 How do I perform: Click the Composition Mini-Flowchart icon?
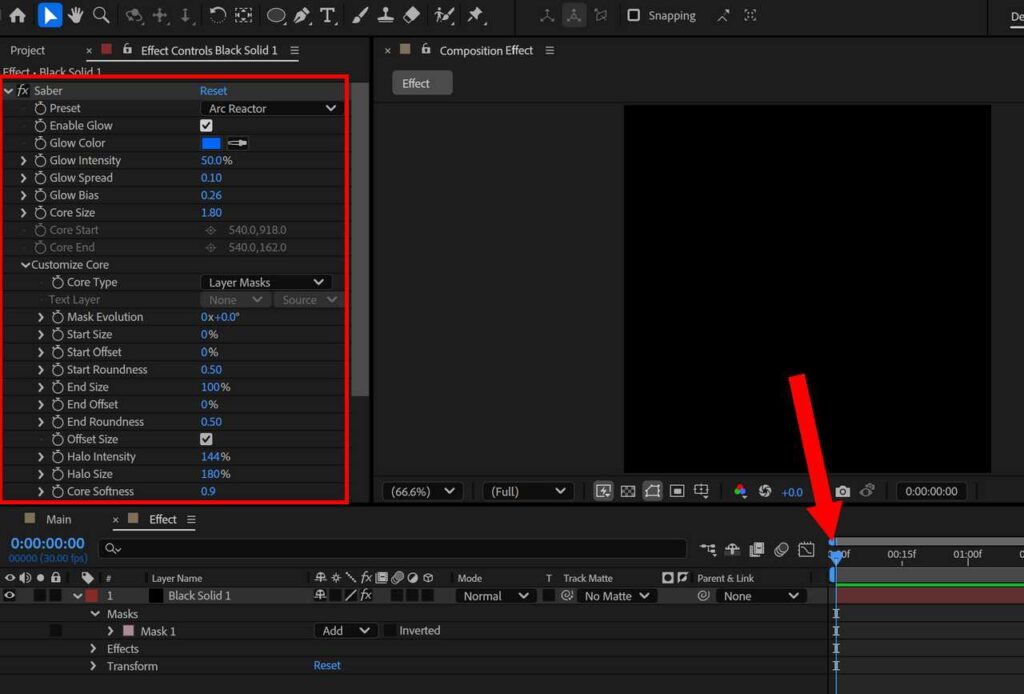coord(708,549)
